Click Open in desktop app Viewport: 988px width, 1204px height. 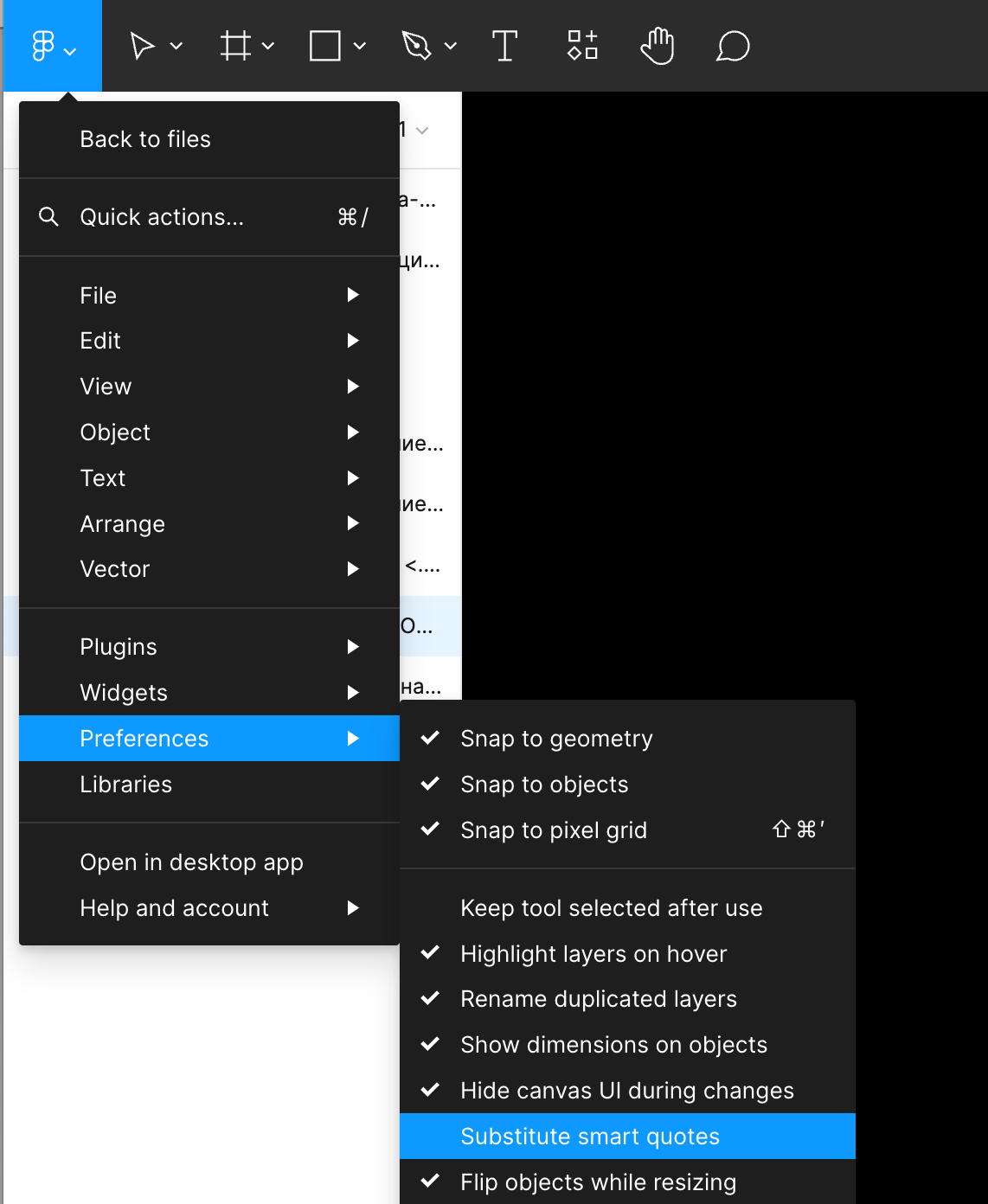click(191, 862)
